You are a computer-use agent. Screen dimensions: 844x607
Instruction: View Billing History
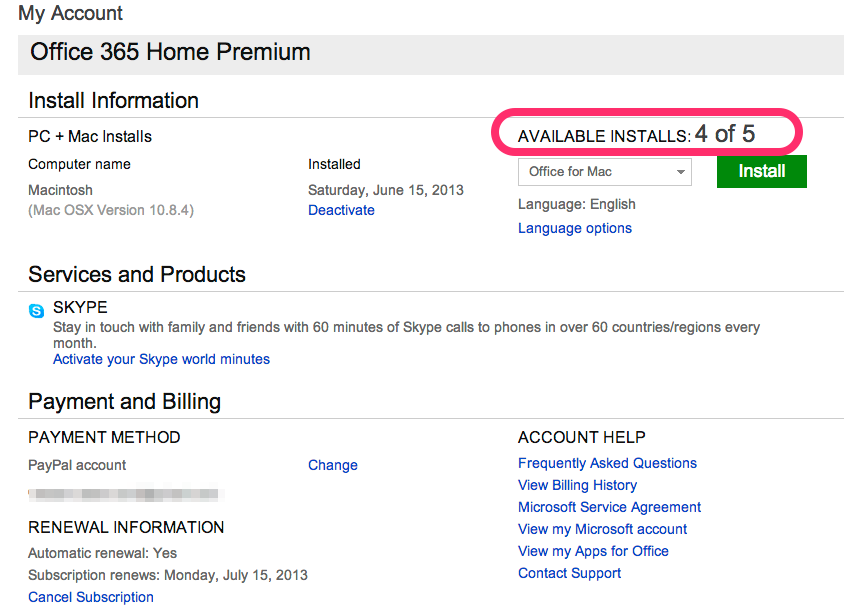pyautogui.click(x=578, y=485)
